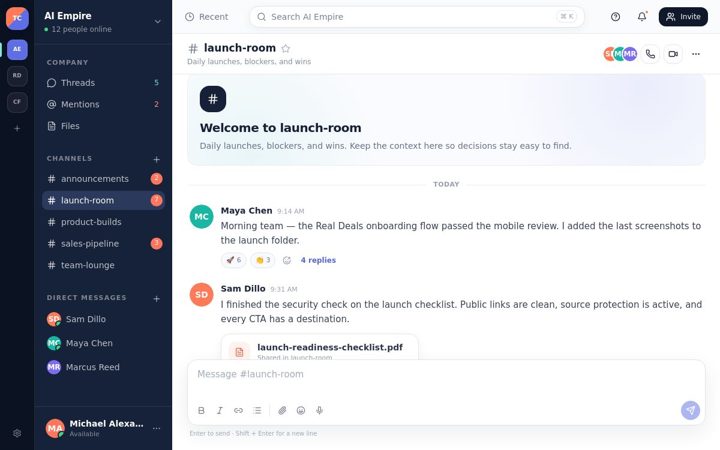
Task: Add a new workspace with plus icon
Action: click(17, 129)
